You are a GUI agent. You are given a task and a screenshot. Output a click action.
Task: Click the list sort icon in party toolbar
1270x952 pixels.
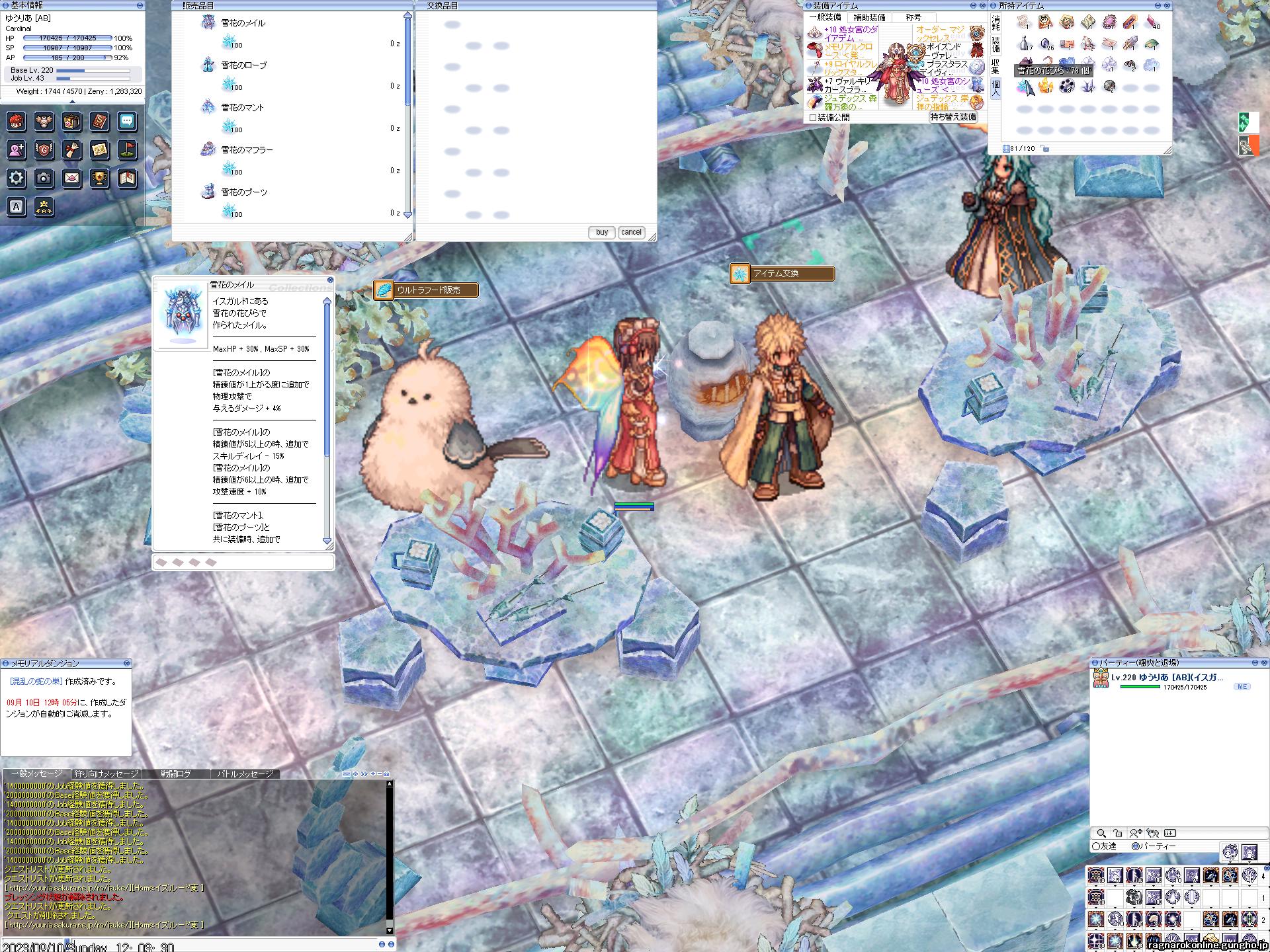1170,833
